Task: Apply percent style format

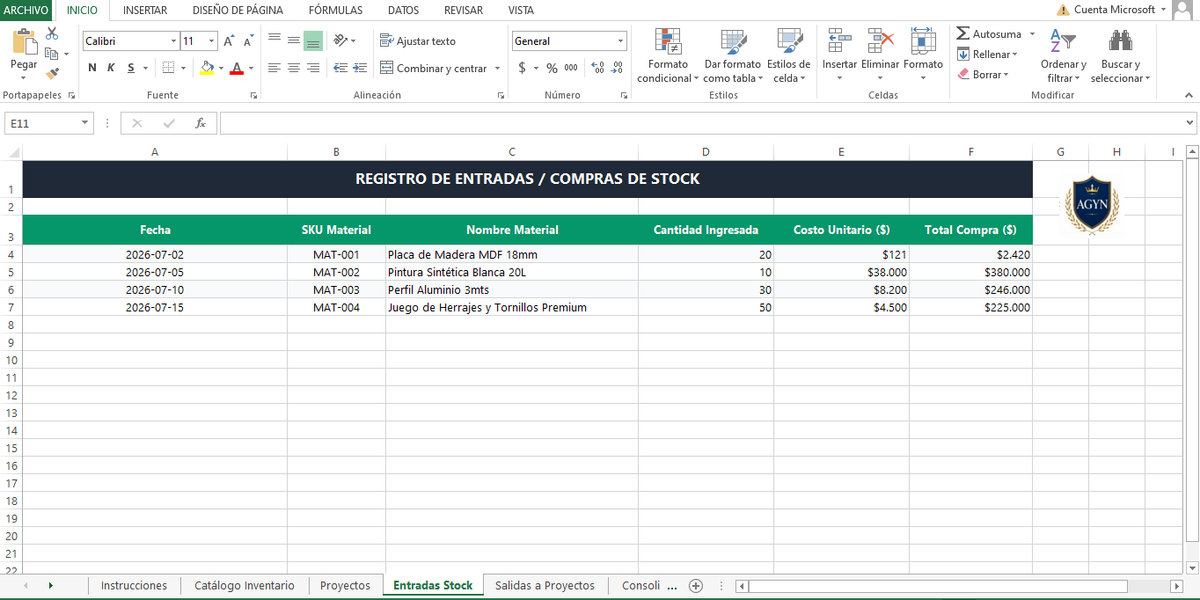Action: (552, 68)
